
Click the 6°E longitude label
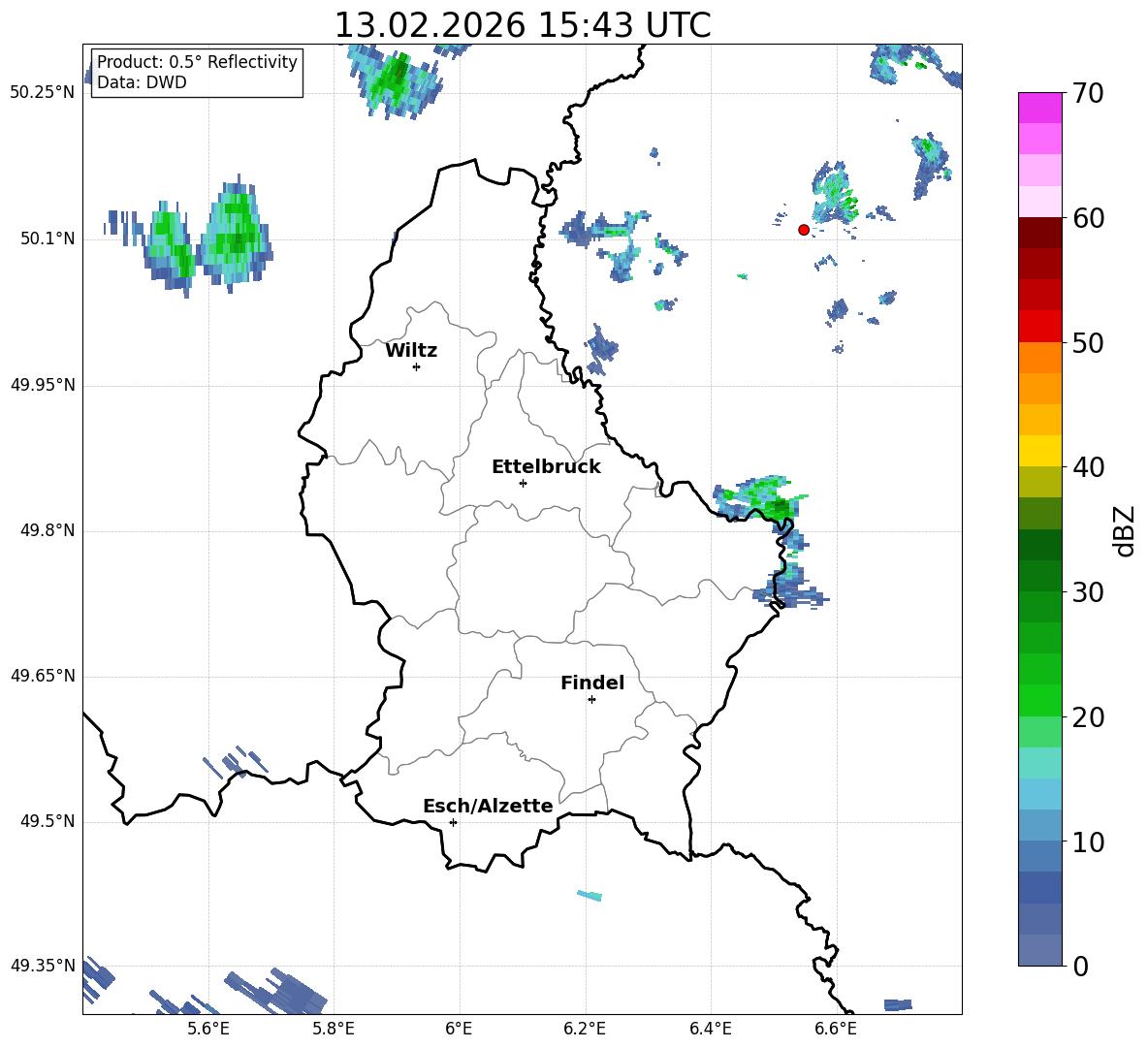coord(459,1029)
